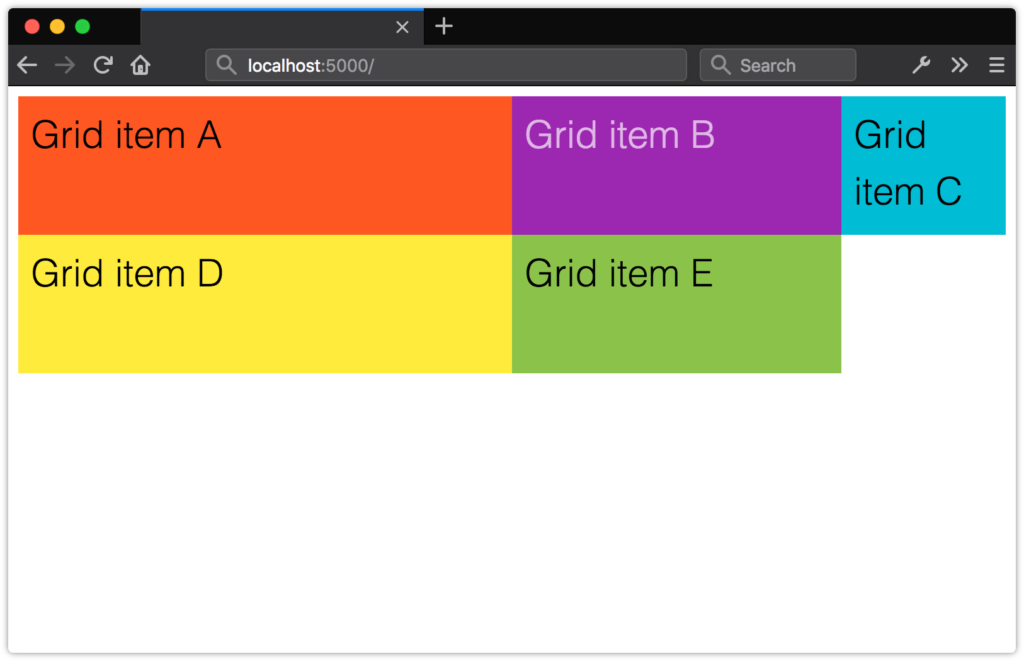Close the current browser tab
The width and height of the screenshot is (1024, 661).
pyautogui.click(x=402, y=27)
